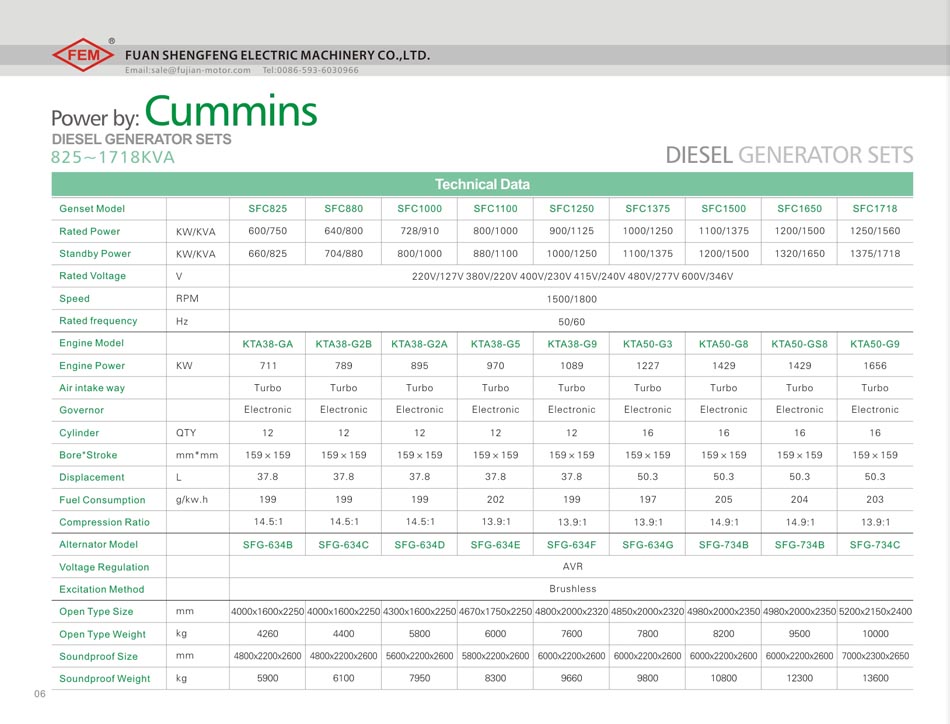Select the SFC1650 genset model cell
This screenshot has height=724, width=950.
tap(800, 208)
